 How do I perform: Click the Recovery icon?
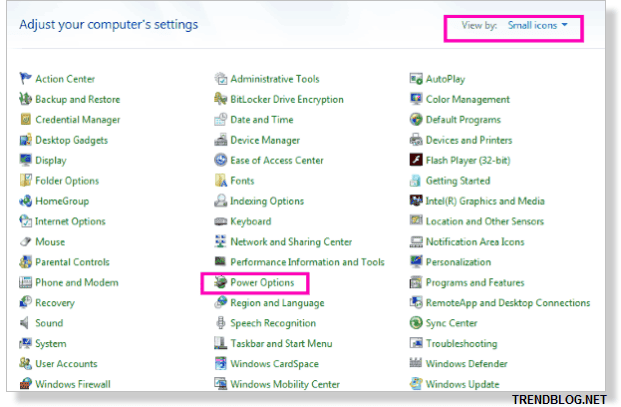[25, 302]
